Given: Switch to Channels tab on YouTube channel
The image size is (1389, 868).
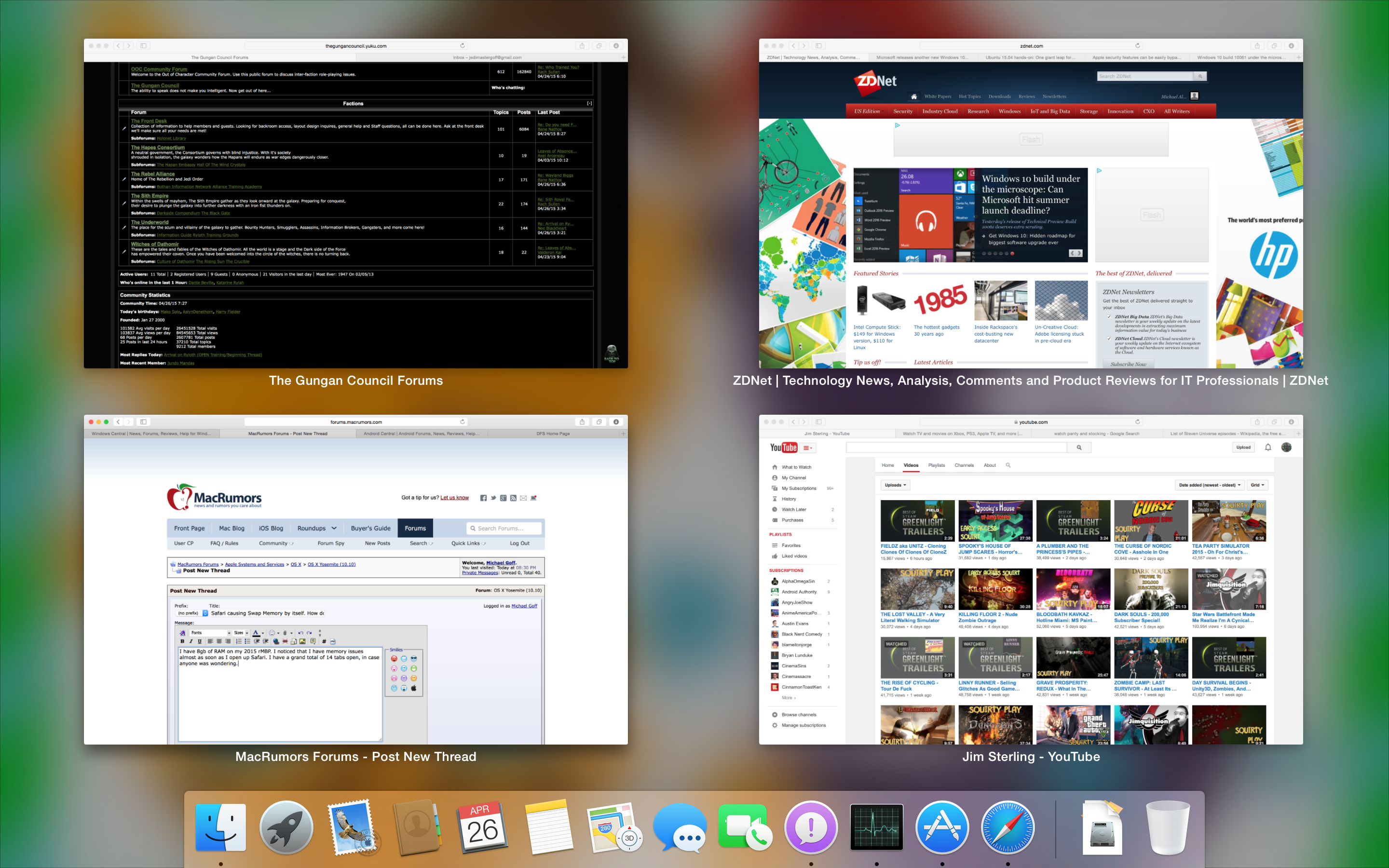Looking at the screenshot, I should 964,465.
